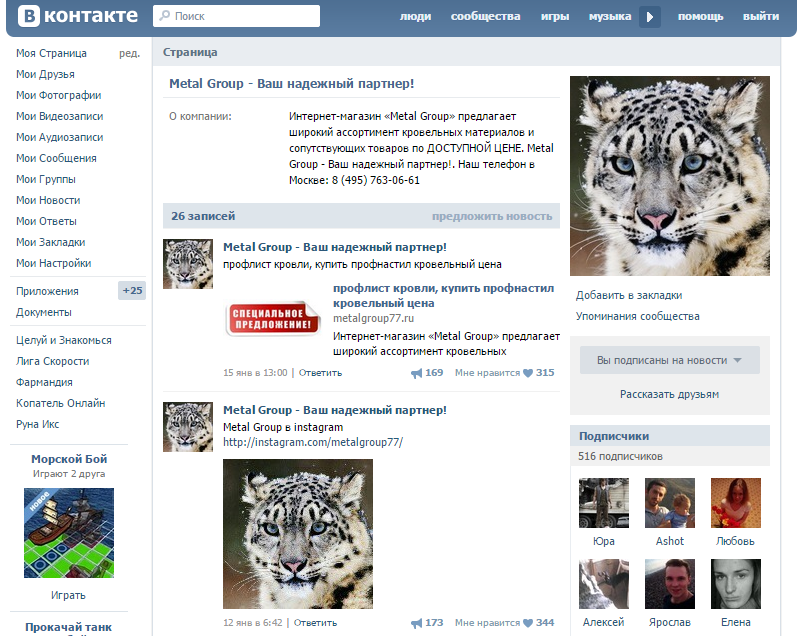This screenshot has height=636, width=797.
Task: Click ред. edit link in sidebar
Action: point(130,53)
